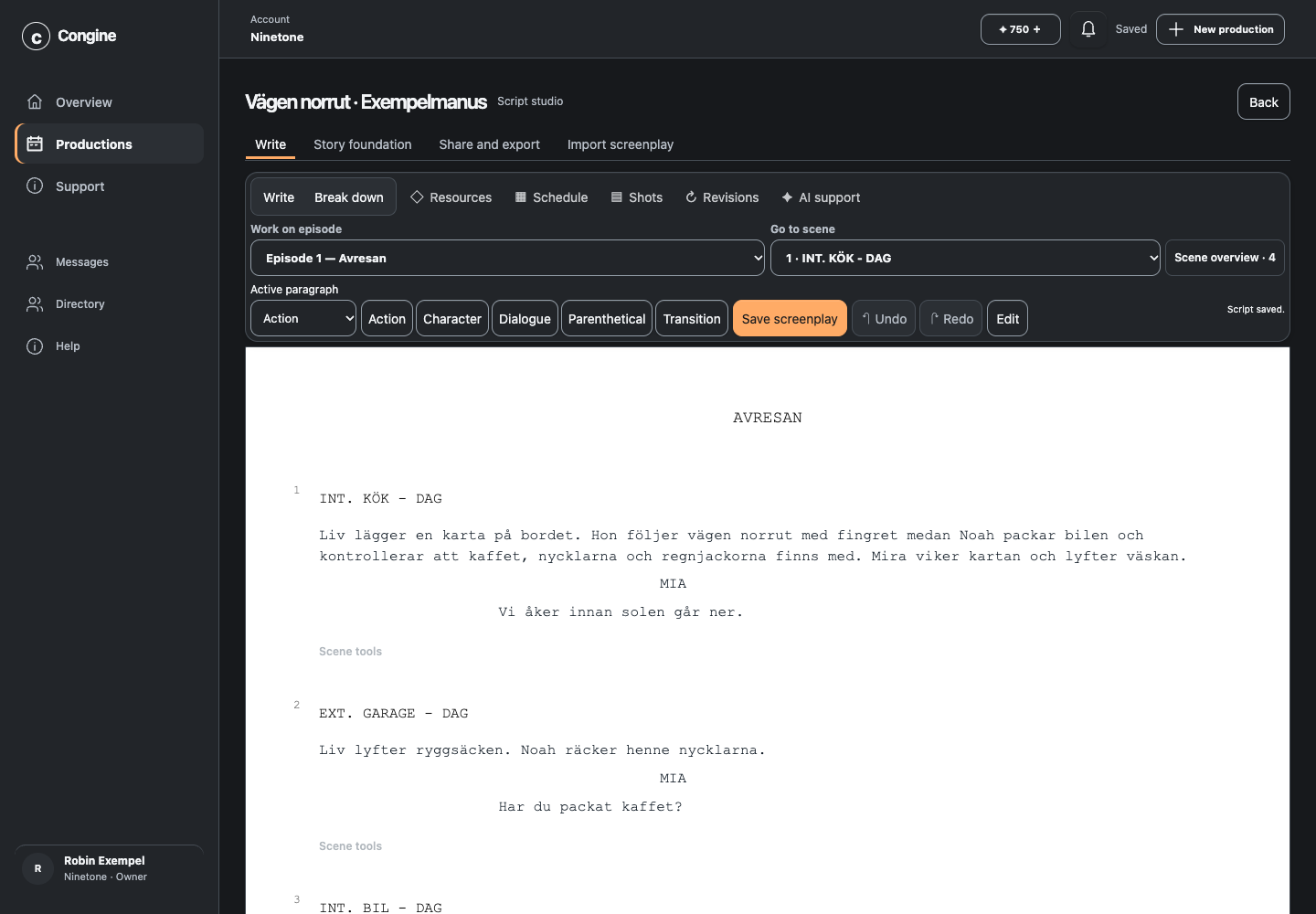1316x914 pixels.
Task: Open Robin Exempel user profile
Action: click(x=109, y=868)
